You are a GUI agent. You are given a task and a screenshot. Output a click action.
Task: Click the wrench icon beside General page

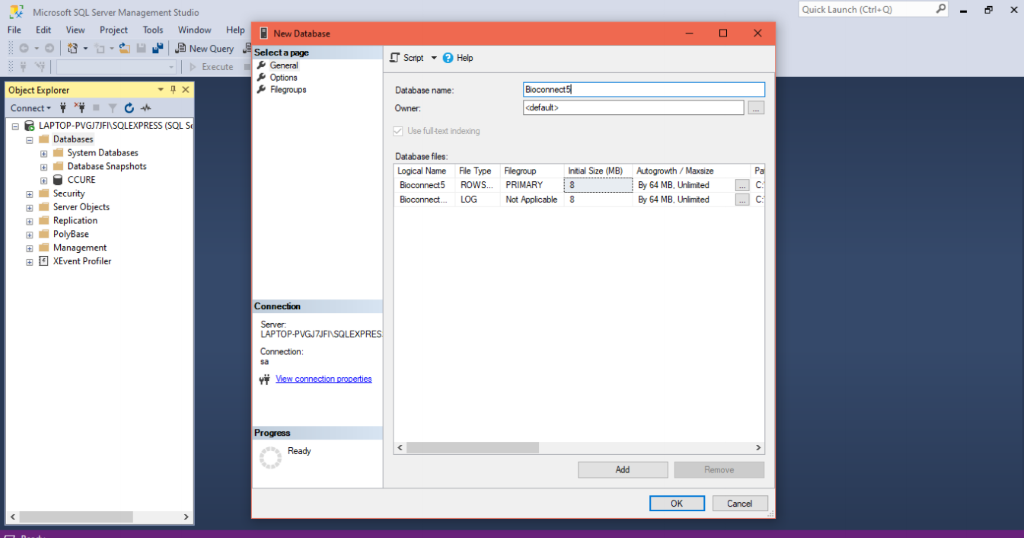262,65
